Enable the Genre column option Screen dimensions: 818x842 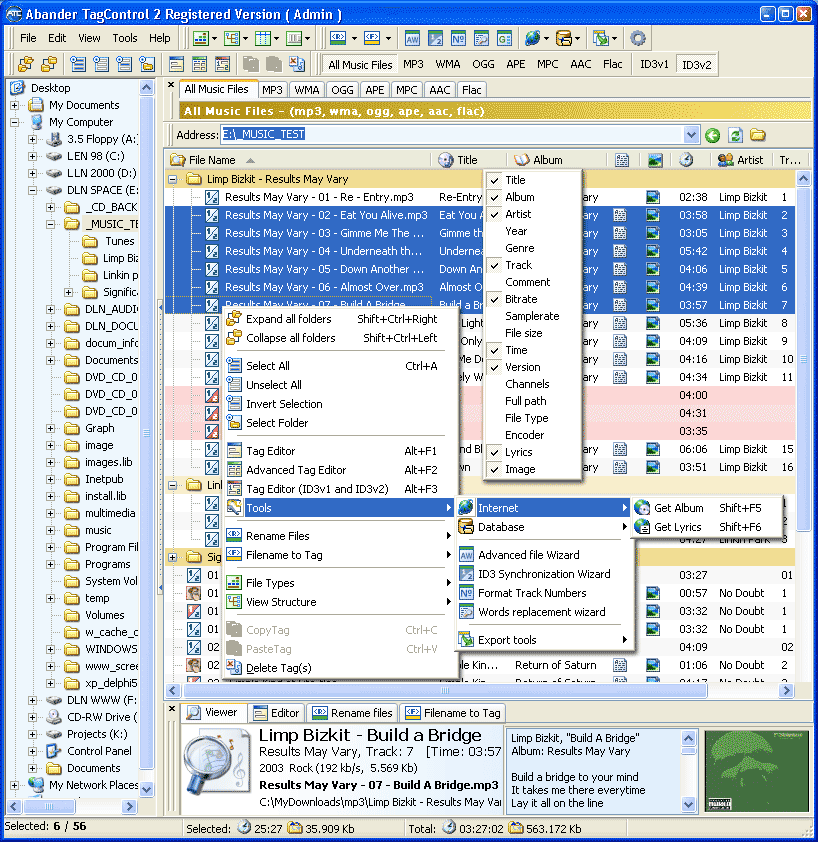click(x=519, y=248)
